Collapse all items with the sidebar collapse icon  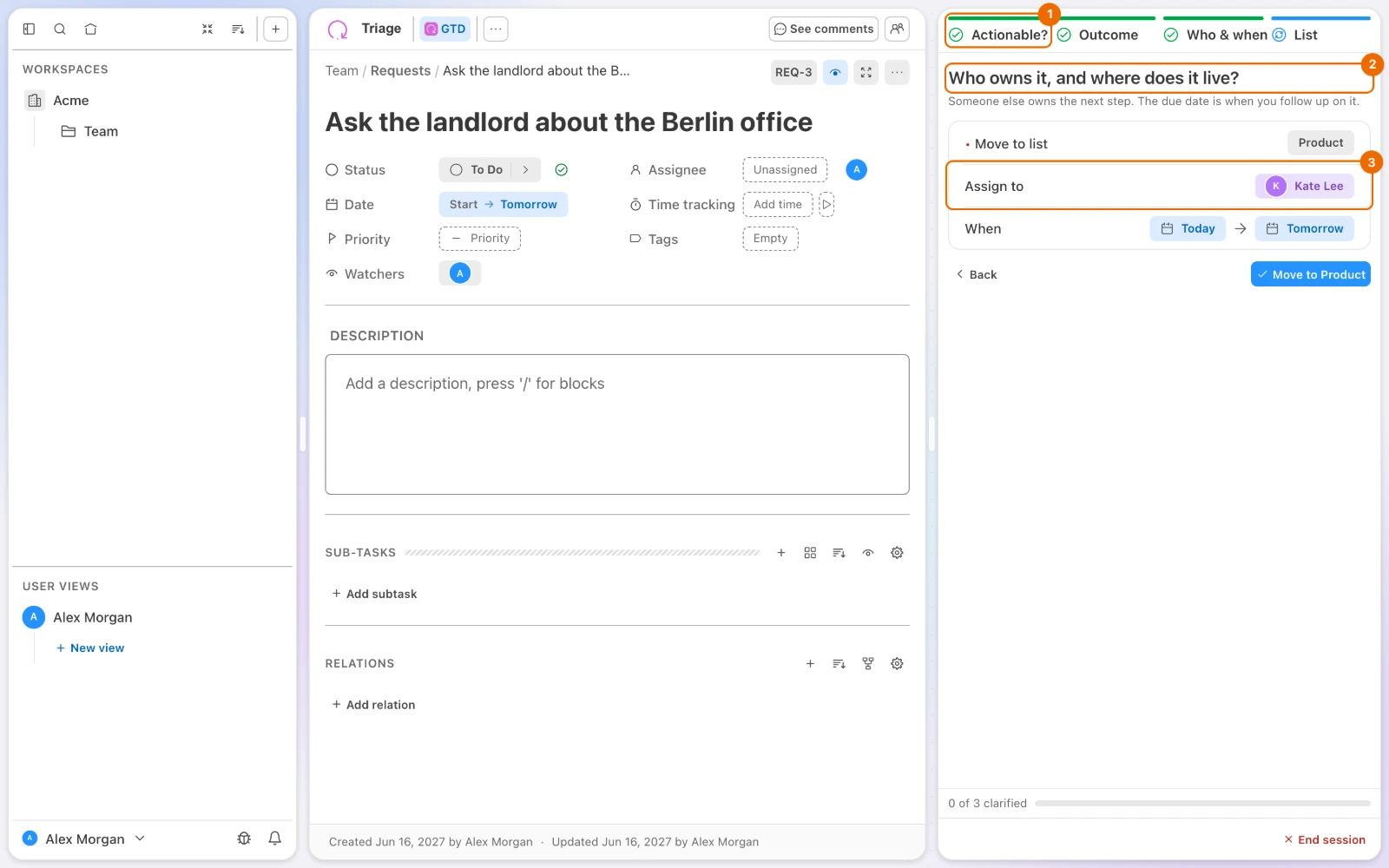[207, 29]
